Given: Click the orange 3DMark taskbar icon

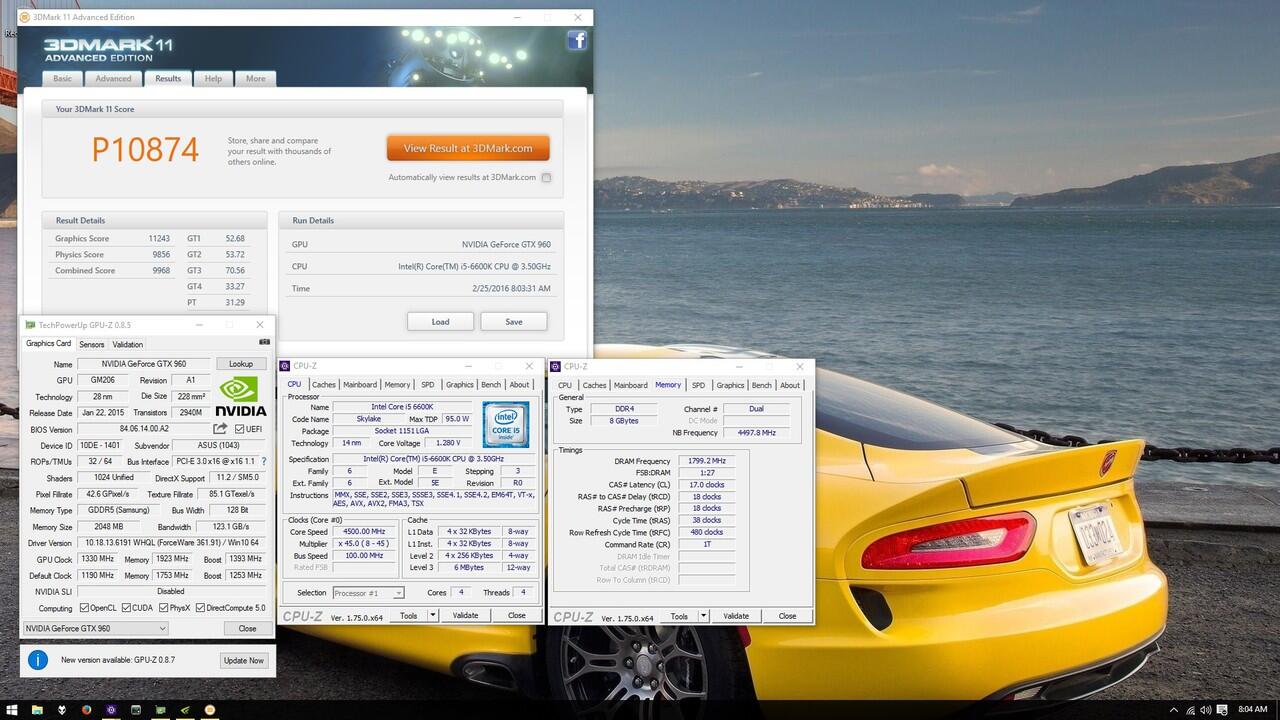Looking at the screenshot, I should click(x=210, y=710).
